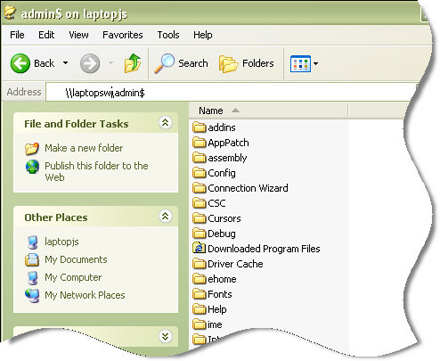Click the laptopjs computer icon
This screenshot has width=440, height=361.
[32, 242]
